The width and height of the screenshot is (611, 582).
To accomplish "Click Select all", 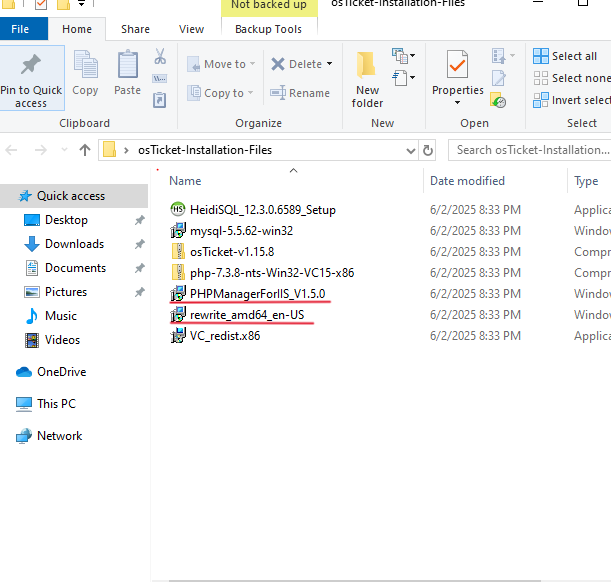I will tap(565, 56).
